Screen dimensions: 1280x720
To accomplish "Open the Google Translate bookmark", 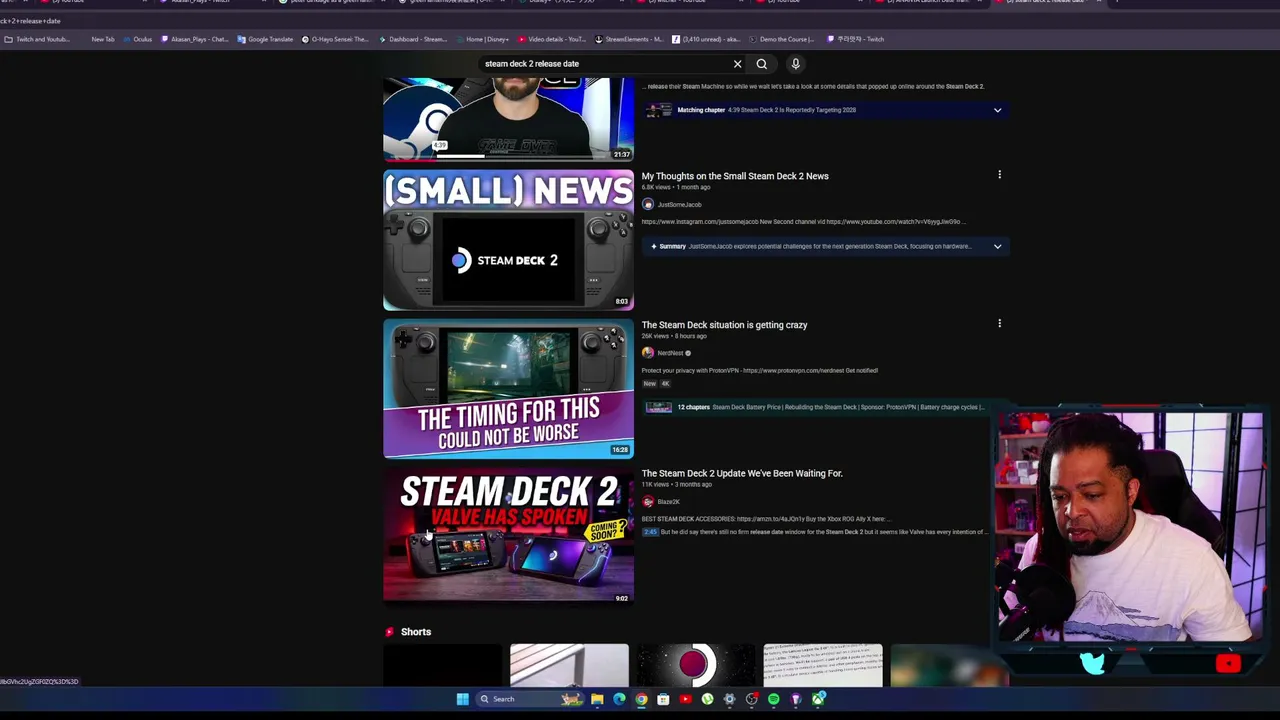I will 265,39.
